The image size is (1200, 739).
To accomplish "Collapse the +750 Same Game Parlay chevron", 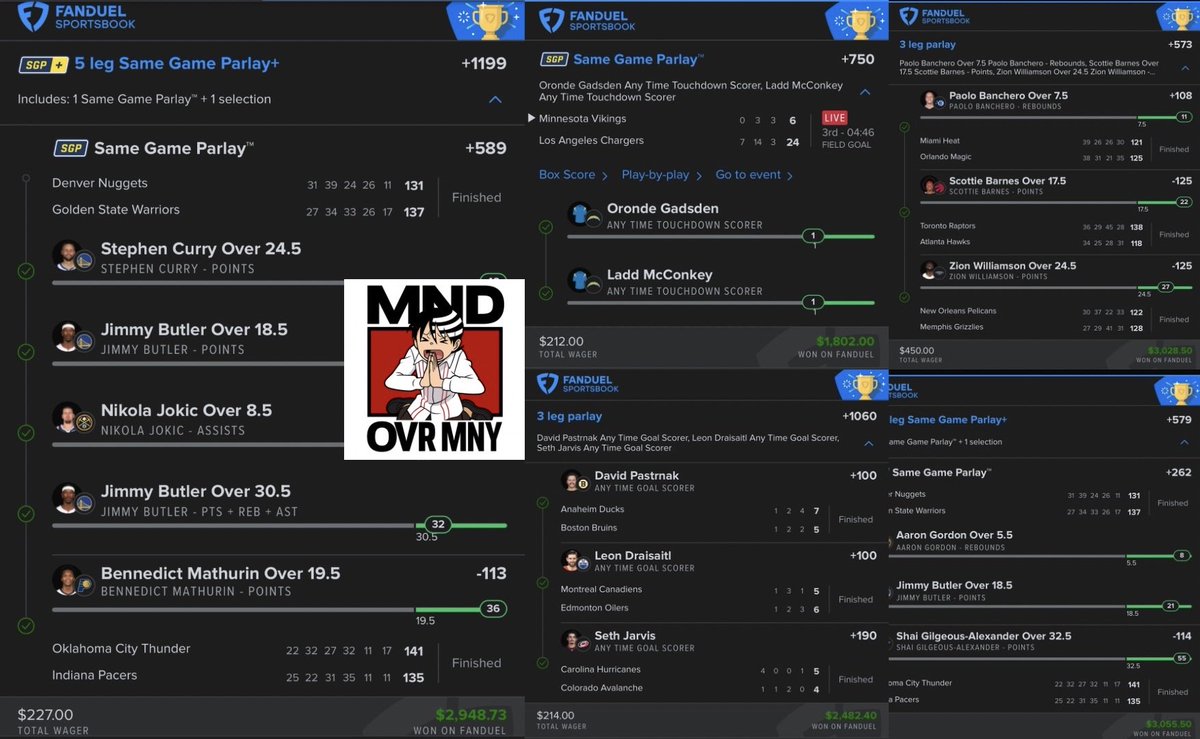I will click(x=866, y=92).
